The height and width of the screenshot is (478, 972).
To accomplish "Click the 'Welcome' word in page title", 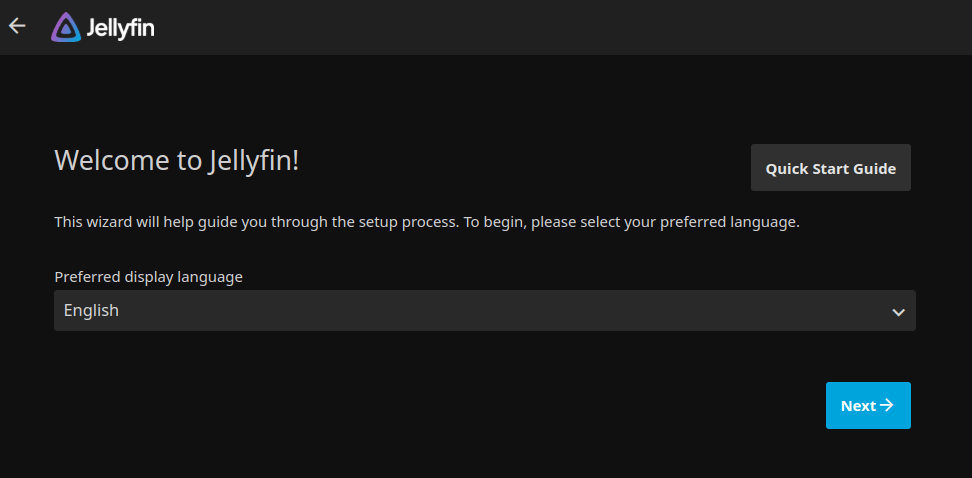I will 112,161.
